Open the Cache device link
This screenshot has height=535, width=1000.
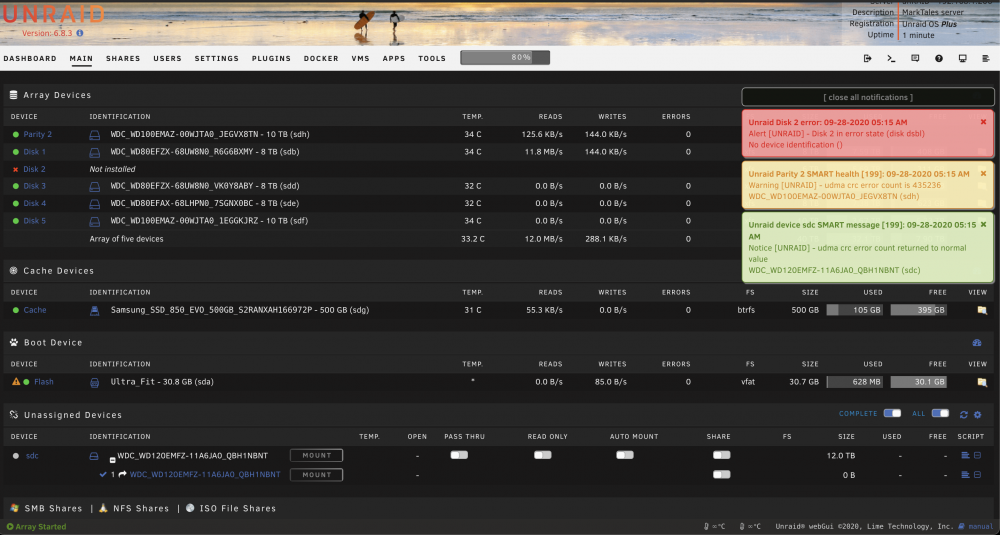click(35, 310)
